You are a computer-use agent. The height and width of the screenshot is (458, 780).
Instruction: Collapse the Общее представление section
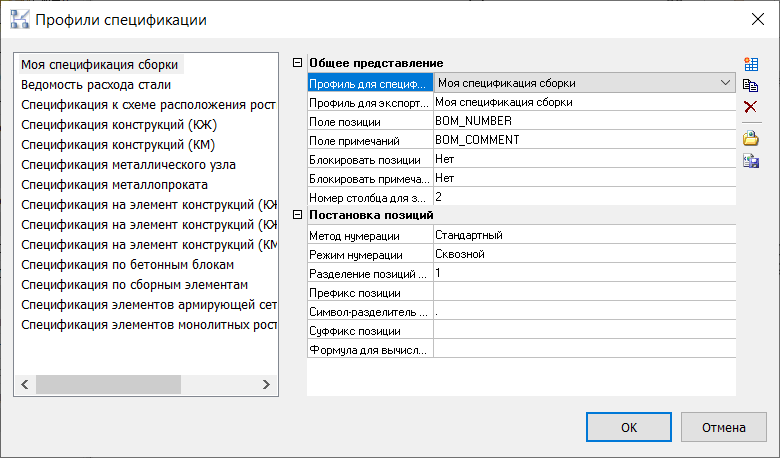[x=297, y=64]
